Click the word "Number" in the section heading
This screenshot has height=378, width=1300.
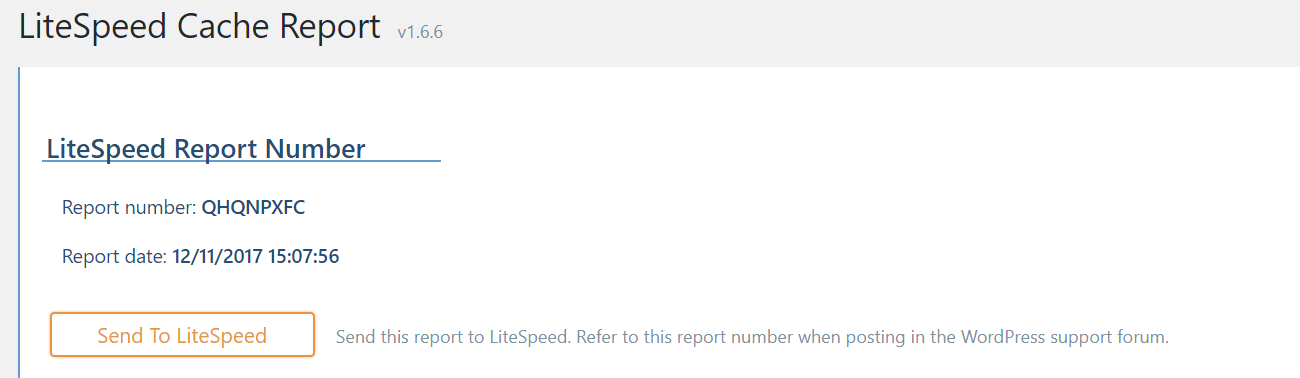pyautogui.click(x=315, y=149)
